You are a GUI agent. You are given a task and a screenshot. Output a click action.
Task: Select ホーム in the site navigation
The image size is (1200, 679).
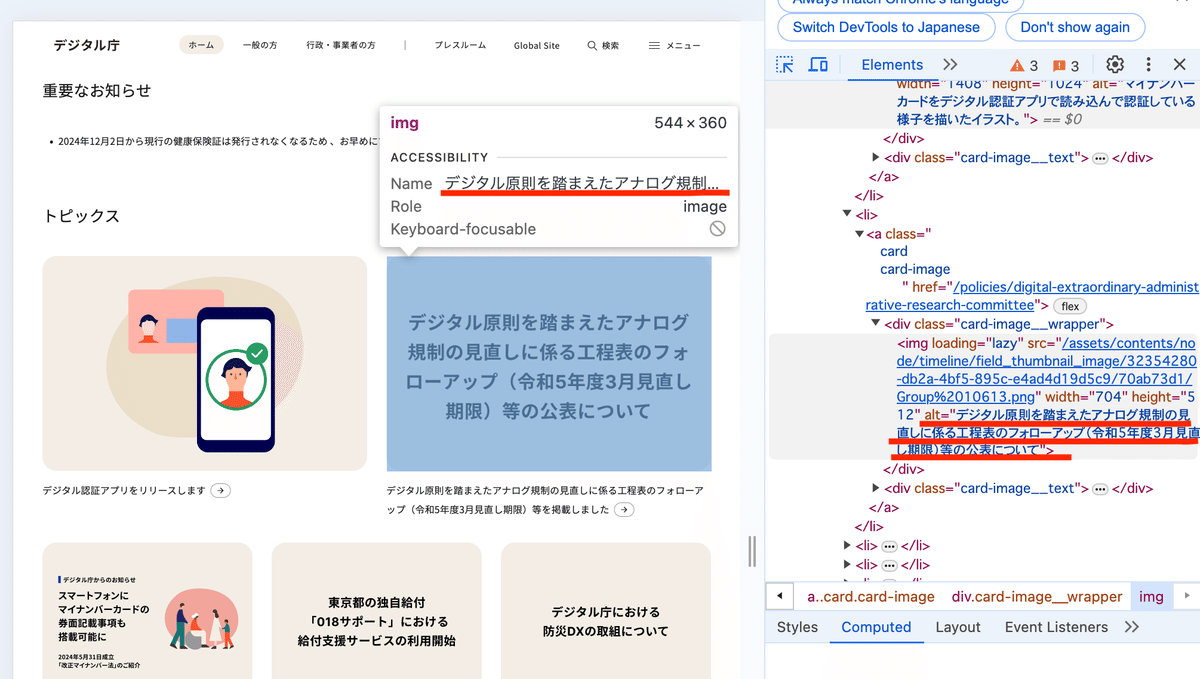pyautogui.click(x=201, y=46)
